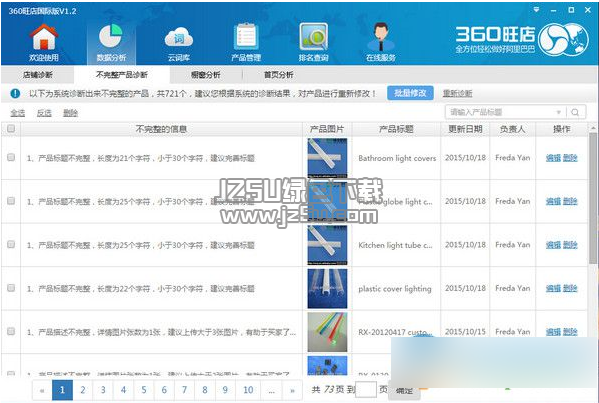
Task: Click the 反选 link
Action: pyautogui.click(x=44, y=113)
